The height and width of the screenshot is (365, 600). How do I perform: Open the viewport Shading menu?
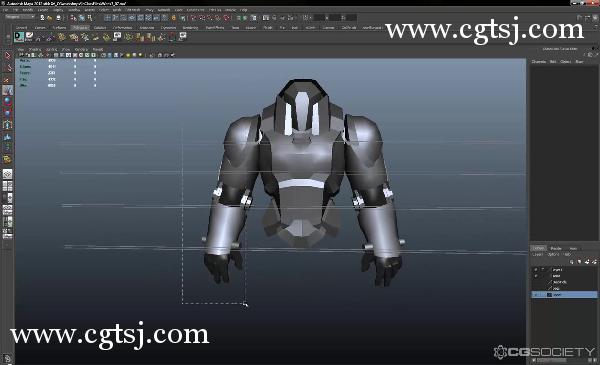pos(35,49)
